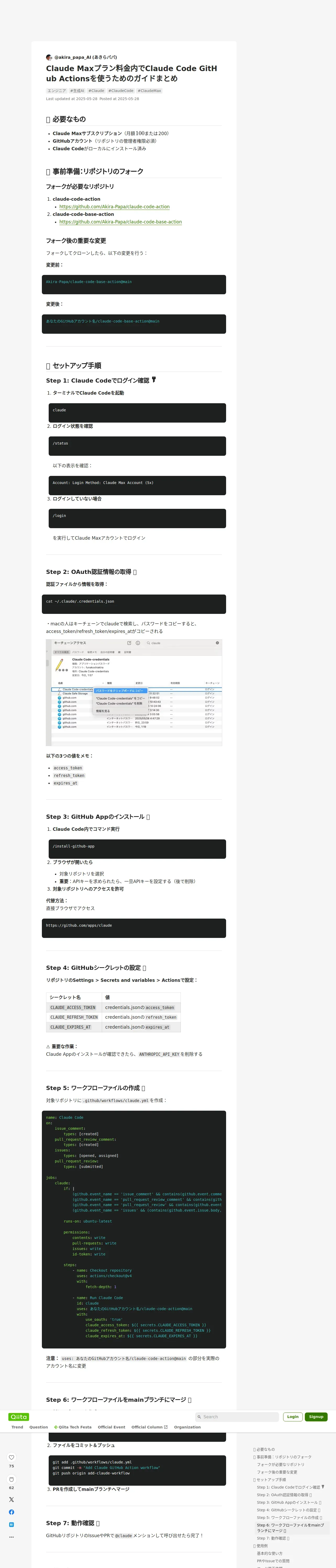Jump to Step 3 GitHub App in contents
Viewport: 336px width, 1568px height.
pos(289,1502)
